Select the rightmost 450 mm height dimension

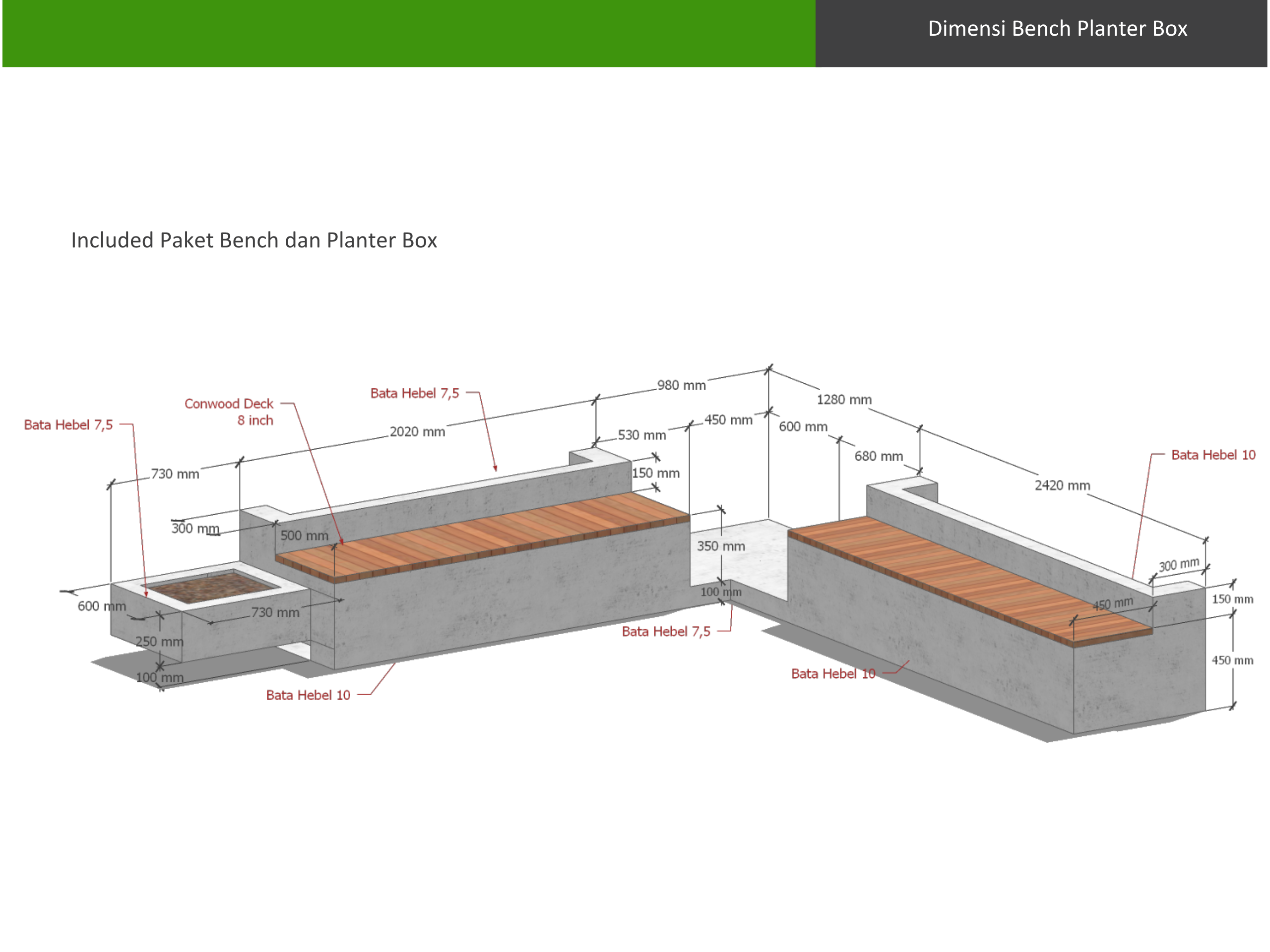pos(1232,660)
